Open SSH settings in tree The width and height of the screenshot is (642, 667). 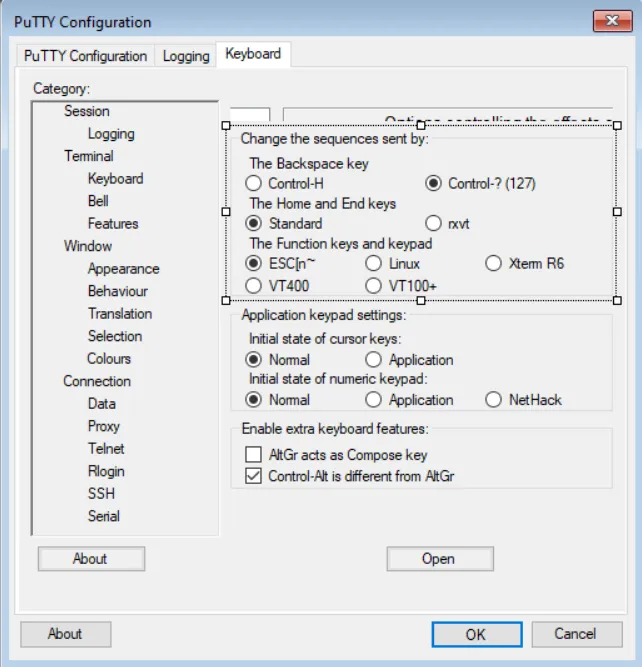click(101, 493)
